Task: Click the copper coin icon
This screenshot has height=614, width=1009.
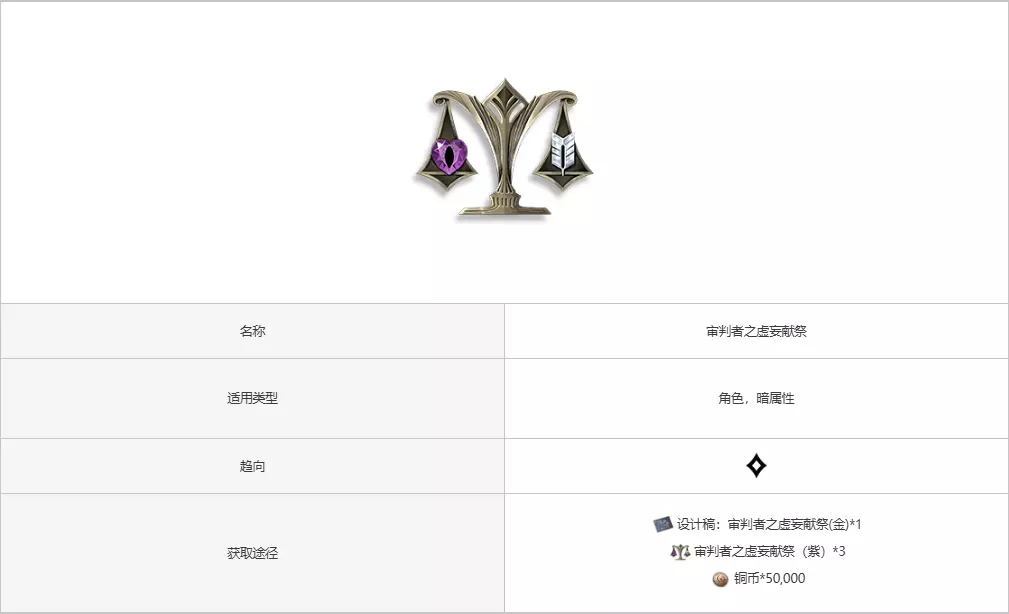Action: (x=721, y=579)
